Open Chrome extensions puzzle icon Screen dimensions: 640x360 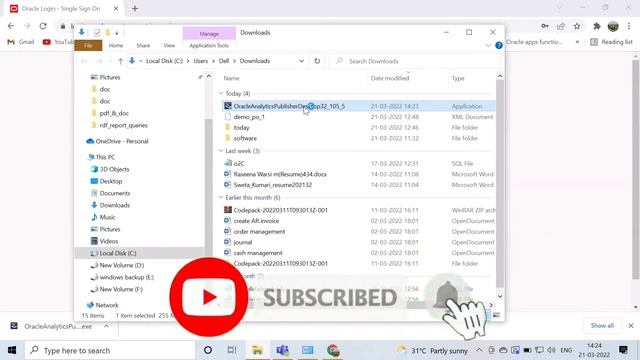597,26
